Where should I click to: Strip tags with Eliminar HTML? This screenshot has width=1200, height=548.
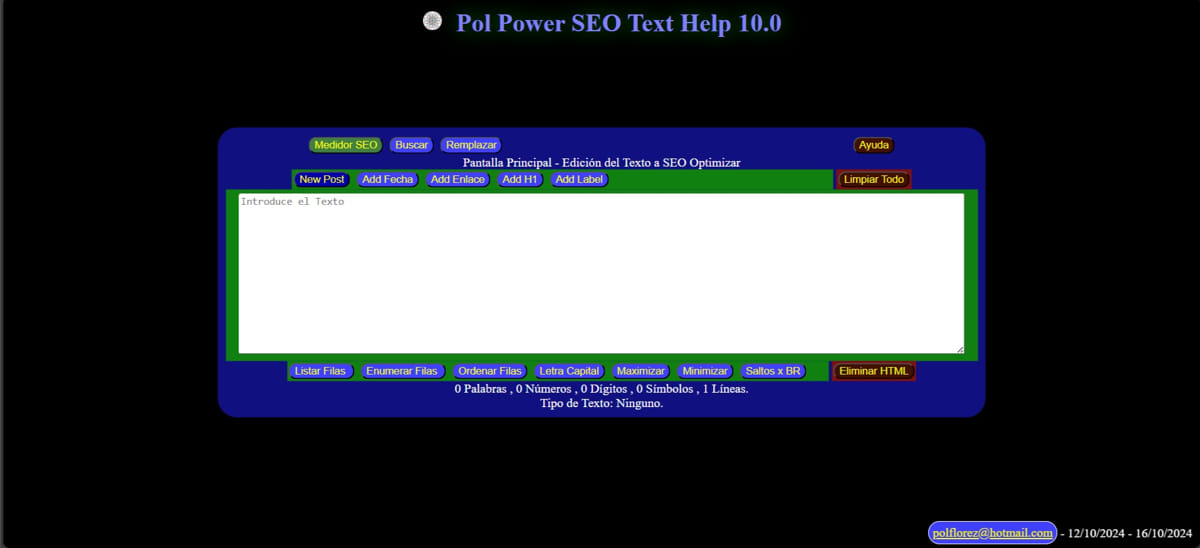pos(873,371)
